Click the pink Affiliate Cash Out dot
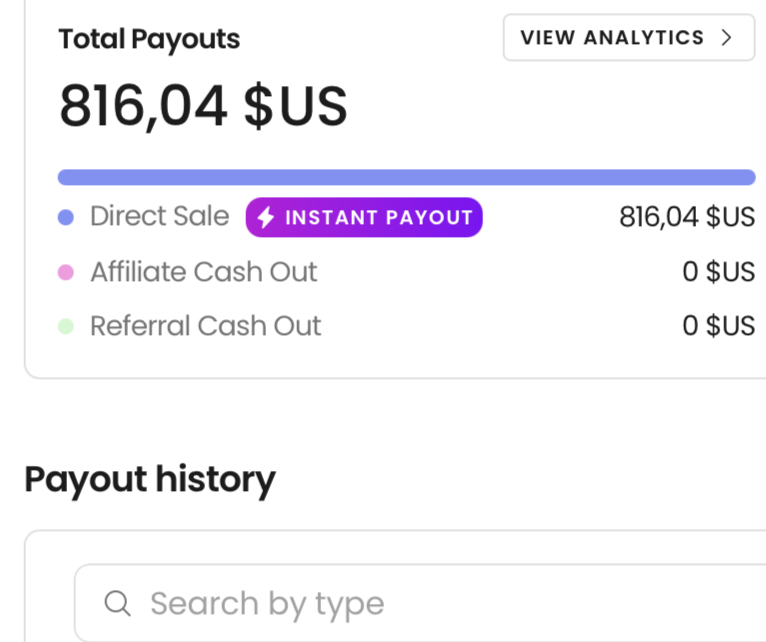The width and height of the screenshot is (766, 642). click(66, 272)
